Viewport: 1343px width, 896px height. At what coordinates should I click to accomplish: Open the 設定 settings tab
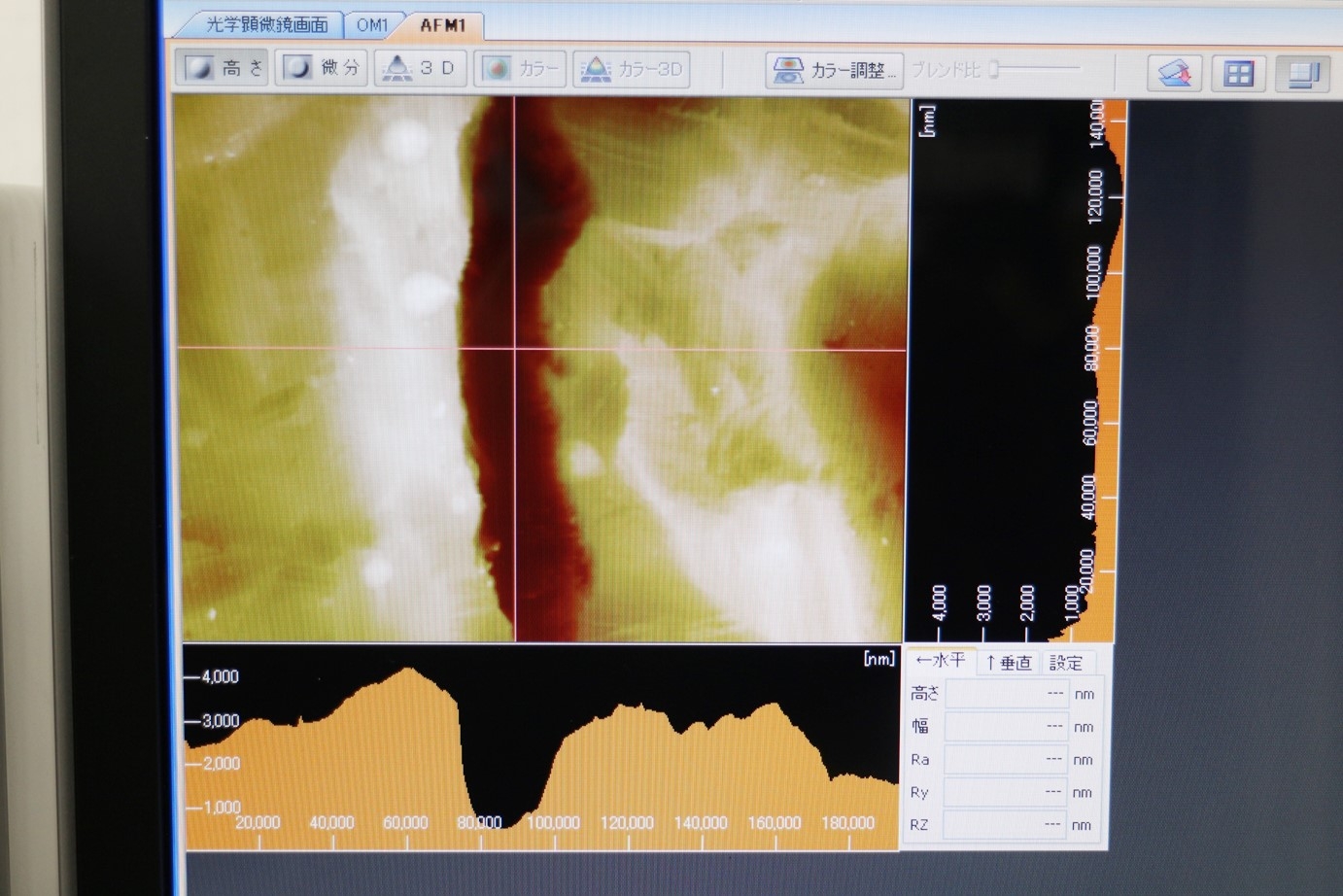(1066, 663)
